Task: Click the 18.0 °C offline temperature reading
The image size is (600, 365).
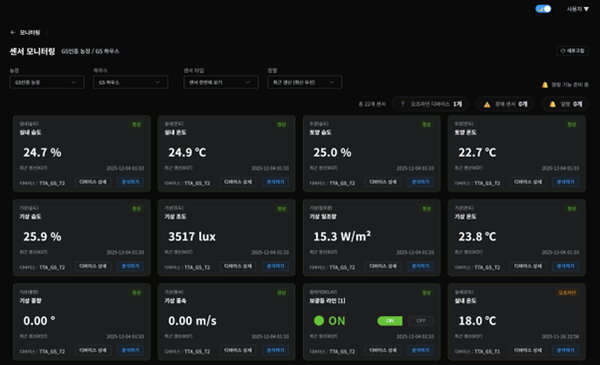Action: 477,321
